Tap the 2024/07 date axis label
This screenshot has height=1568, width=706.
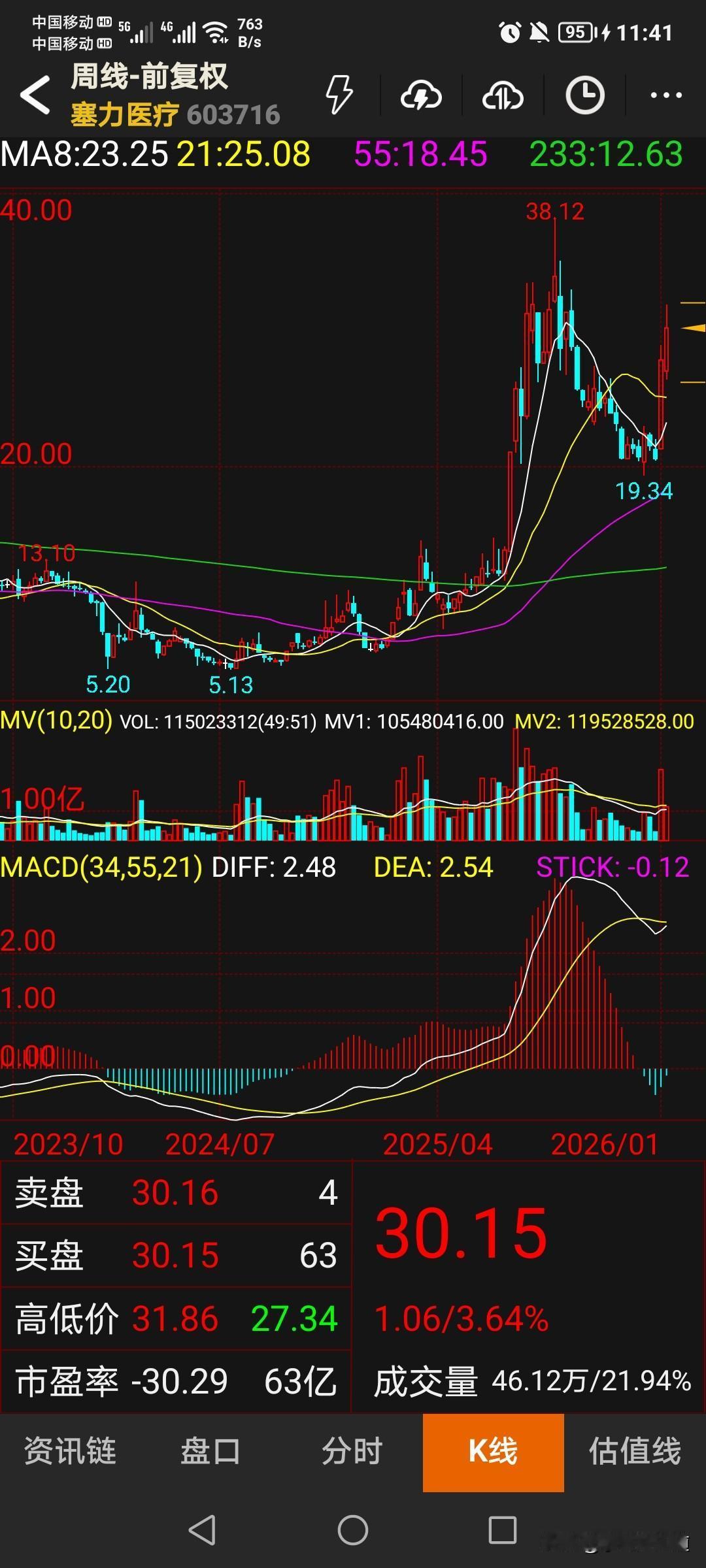[220, 1144]
